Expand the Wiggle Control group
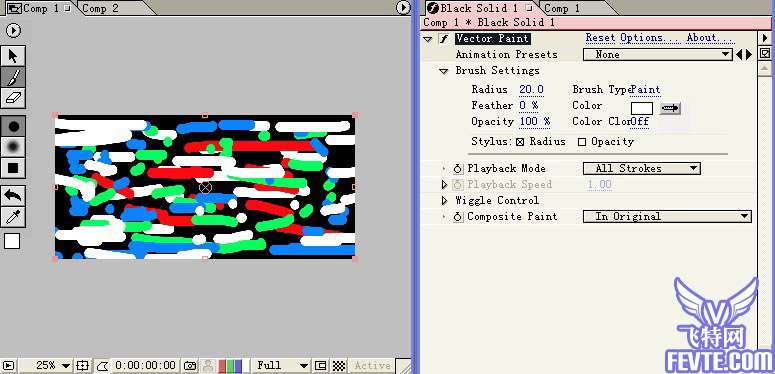 [x=444, y=201]
